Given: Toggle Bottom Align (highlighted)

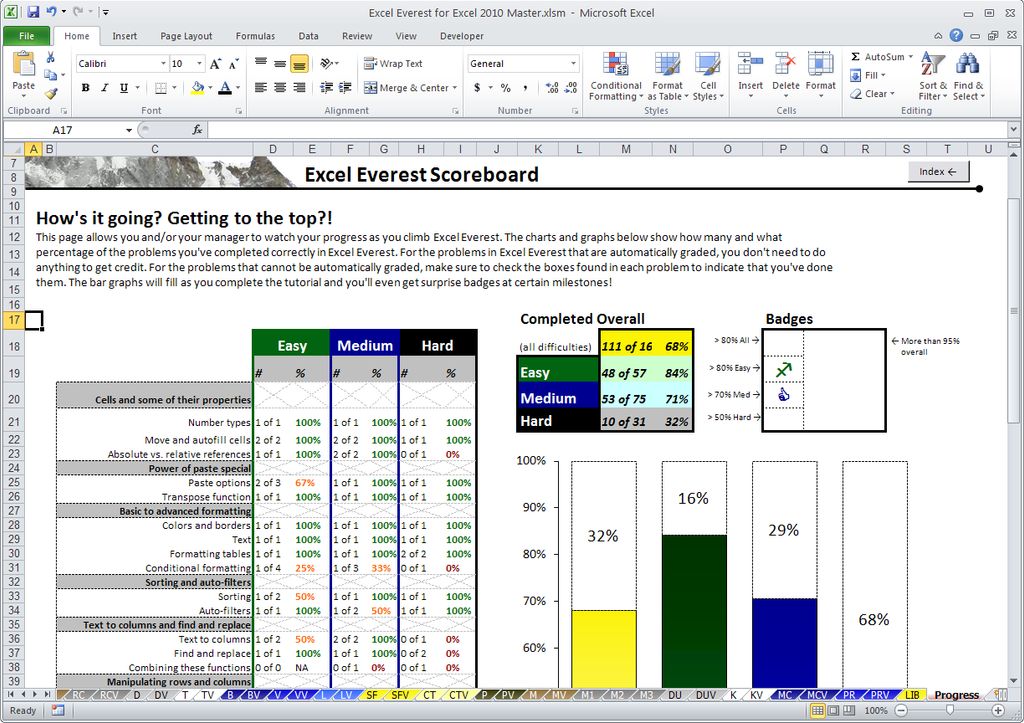Looking at the screenshot, I should 299,63.
